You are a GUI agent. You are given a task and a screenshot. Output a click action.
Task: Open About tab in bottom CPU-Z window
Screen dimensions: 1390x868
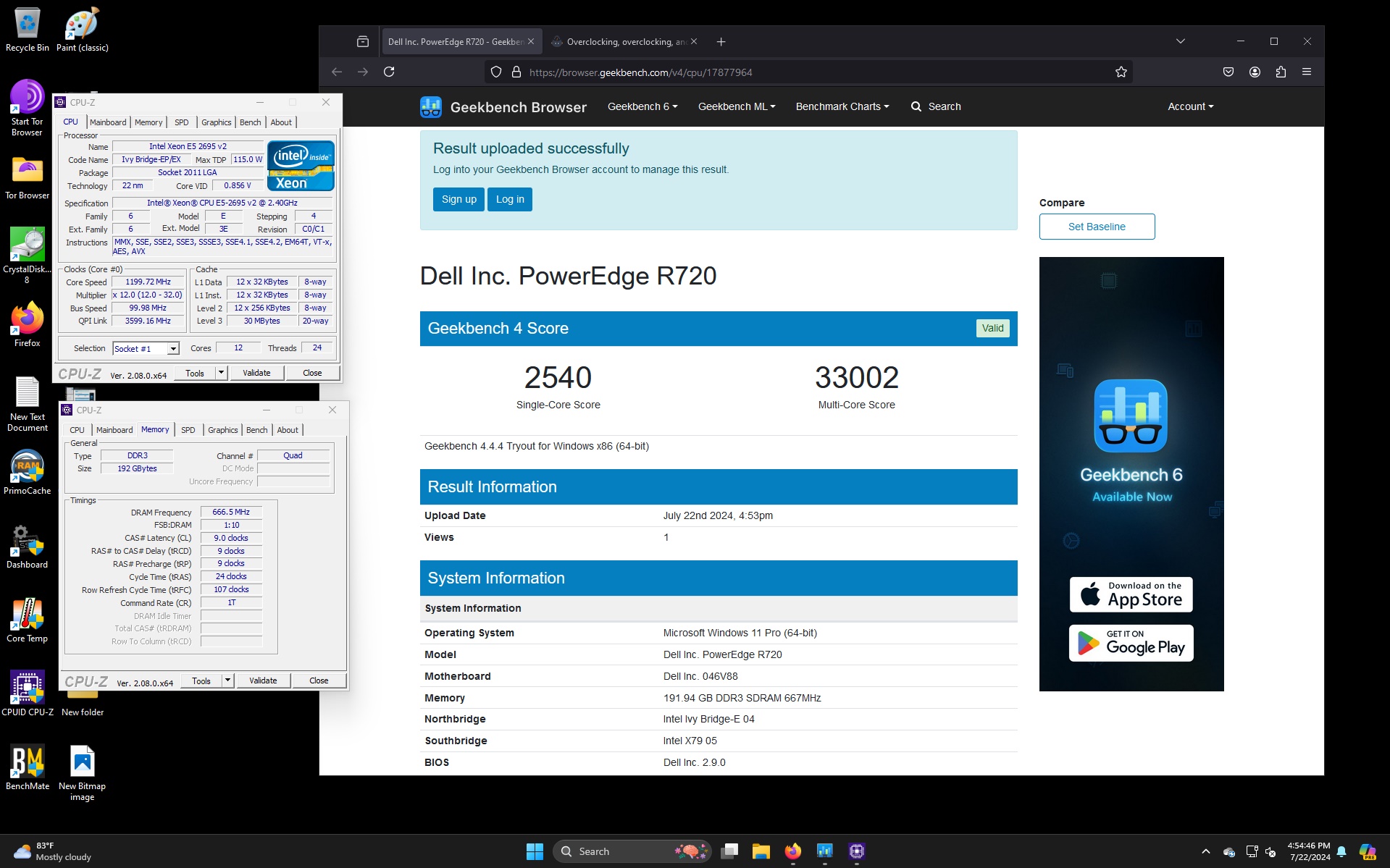tap(288, 430)
